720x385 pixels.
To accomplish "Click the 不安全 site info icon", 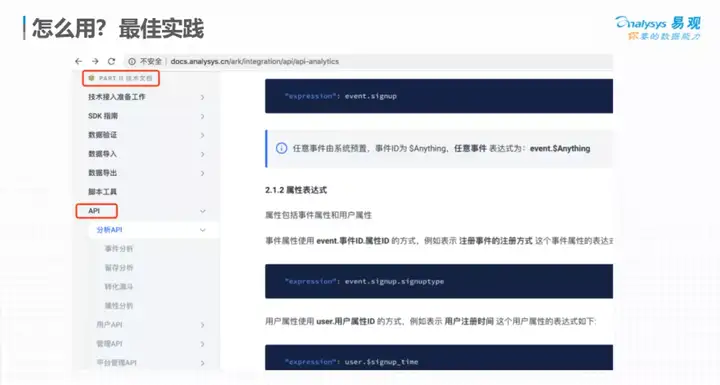I will coord(132,61).
